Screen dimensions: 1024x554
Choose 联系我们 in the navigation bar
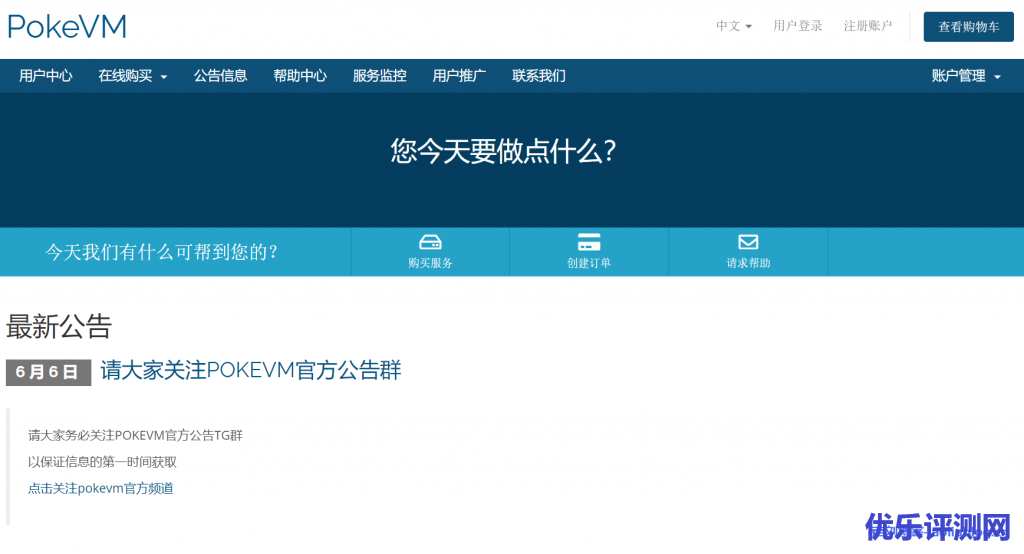click(539, 76)
